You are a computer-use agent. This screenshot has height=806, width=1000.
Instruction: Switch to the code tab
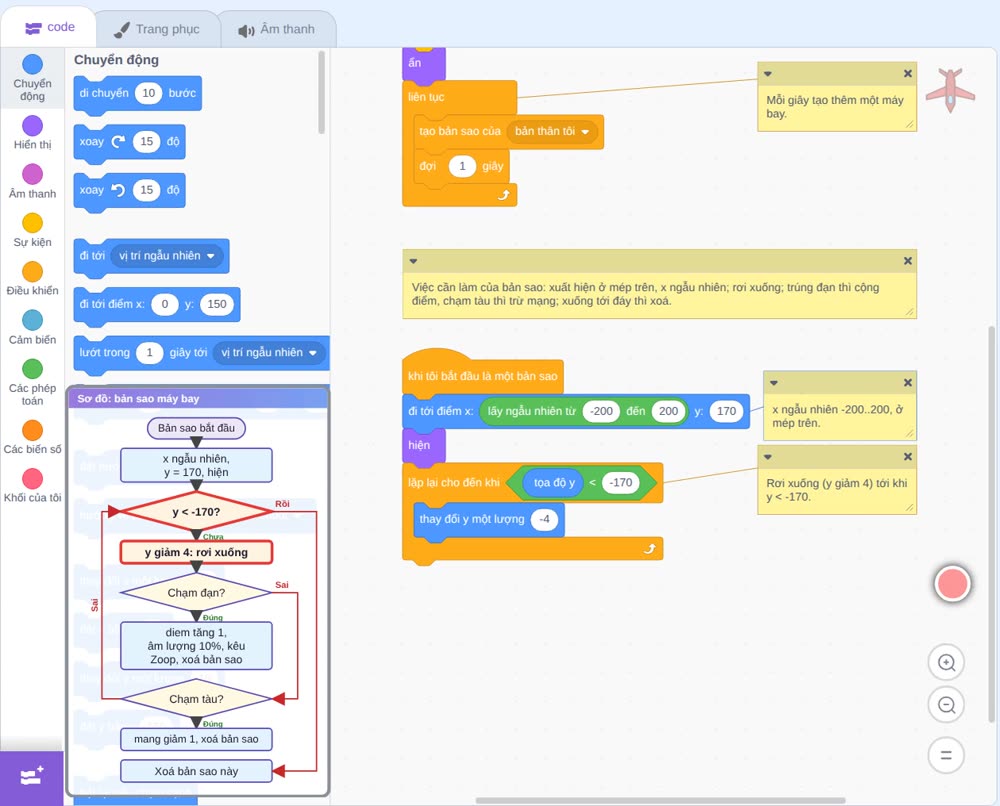tap(49, 27)
